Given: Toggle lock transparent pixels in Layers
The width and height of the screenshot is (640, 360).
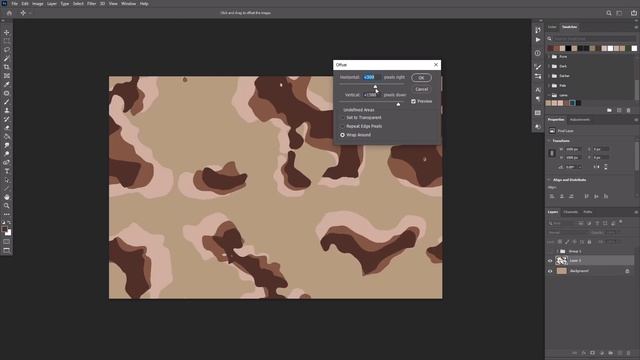Looking at the screenshot, I should [x=560, y=242].
